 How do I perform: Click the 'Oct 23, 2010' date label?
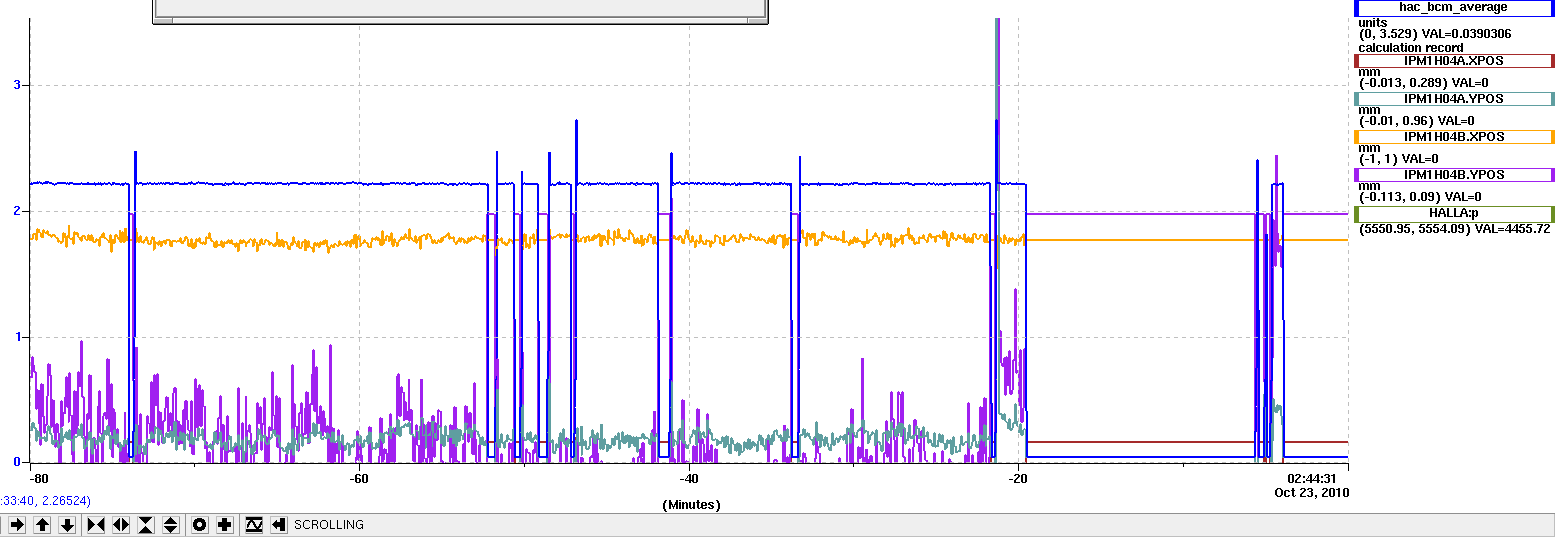tap(1311, 492)
